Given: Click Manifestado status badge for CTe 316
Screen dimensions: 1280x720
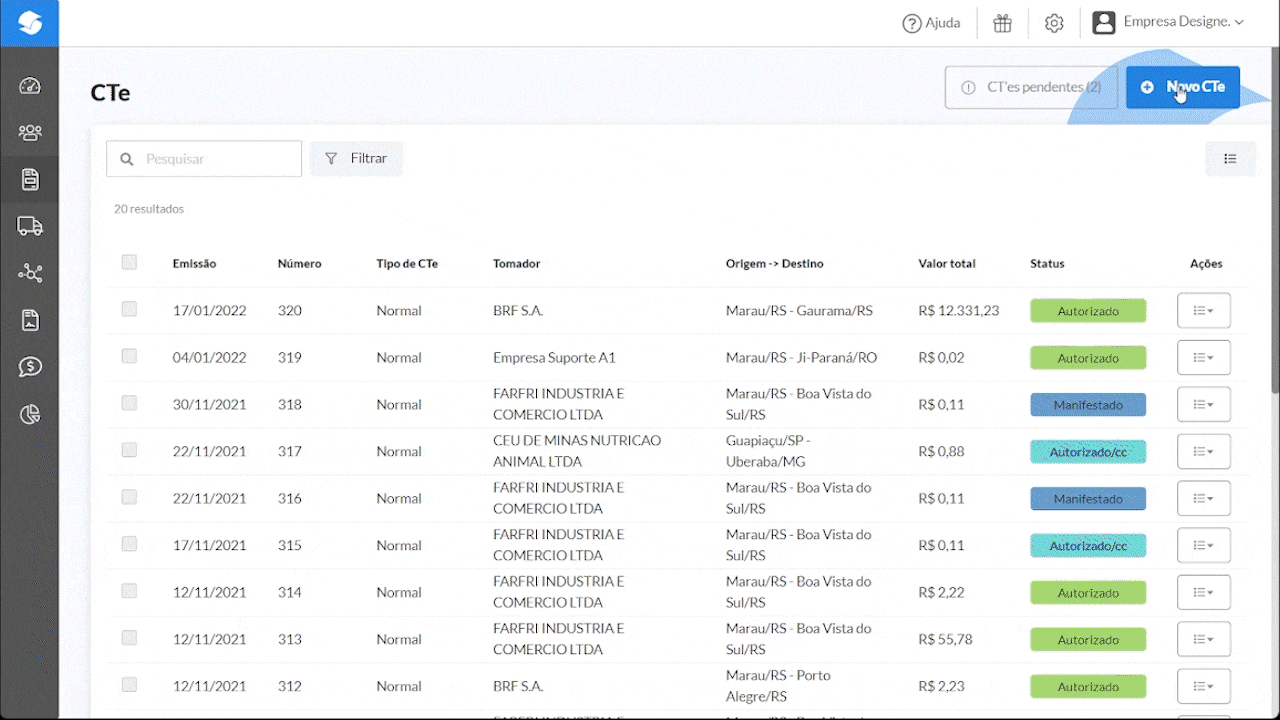Looking at the screenshot, I should [1088, 499].
